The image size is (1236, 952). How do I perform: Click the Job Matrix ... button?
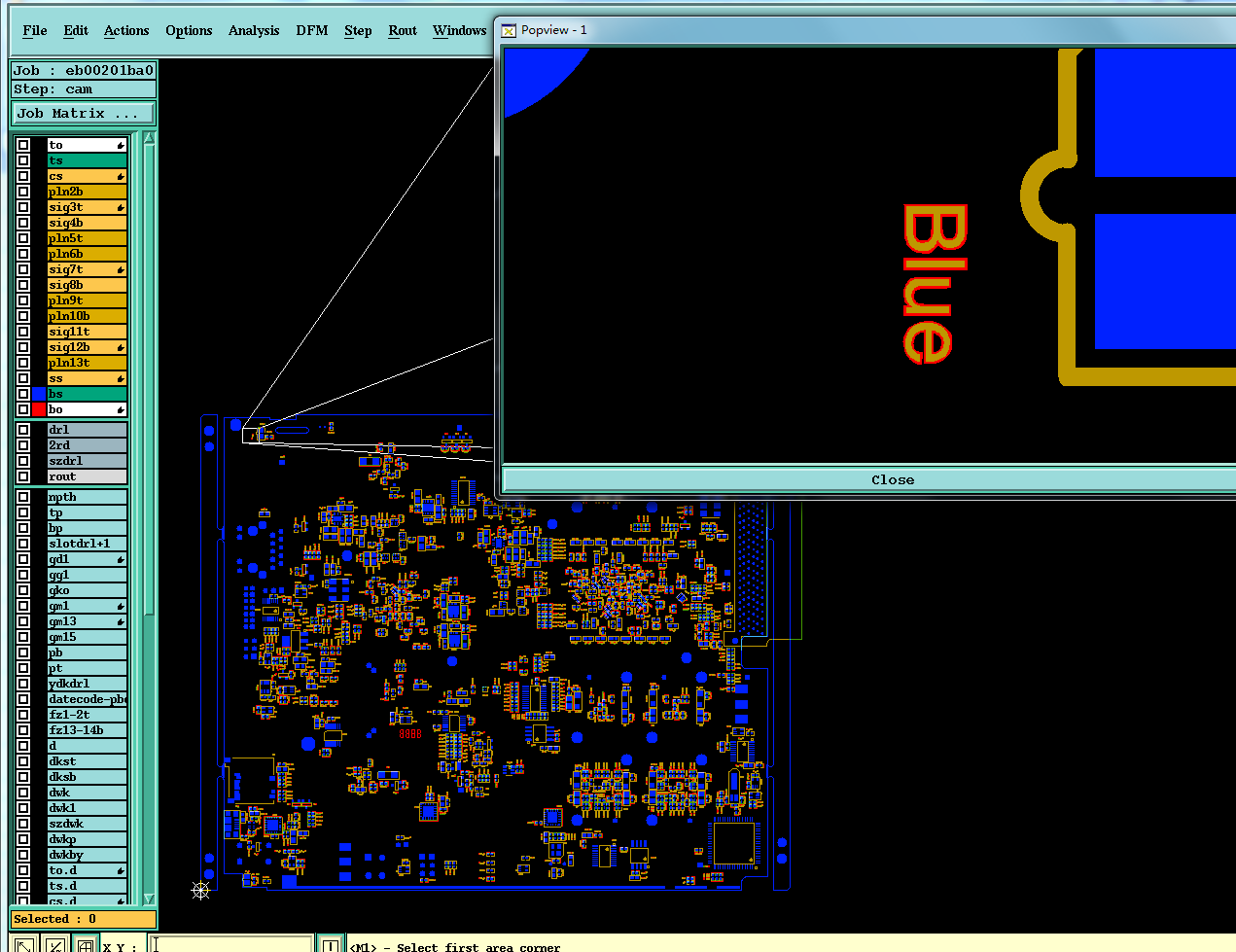tap(83, 113)
